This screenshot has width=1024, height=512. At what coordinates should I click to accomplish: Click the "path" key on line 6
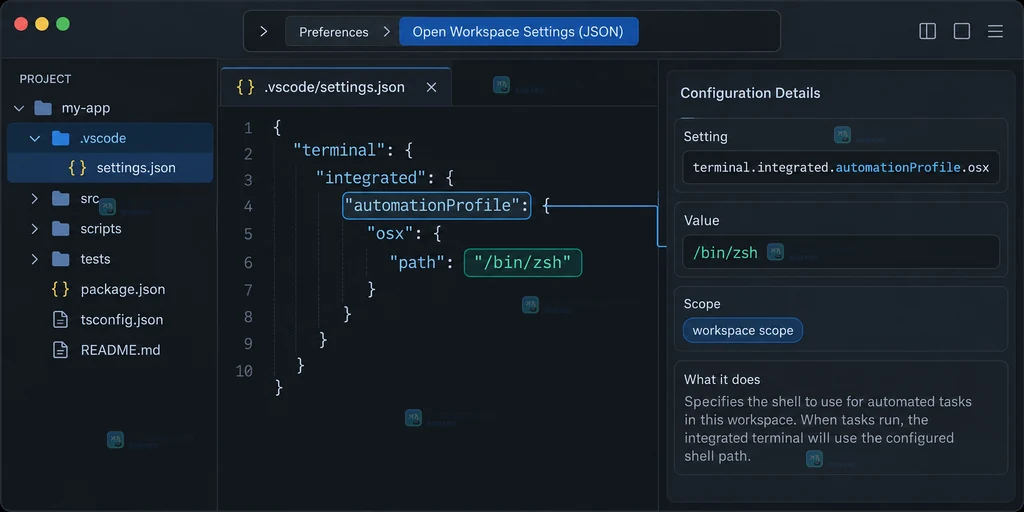point(418,262)
